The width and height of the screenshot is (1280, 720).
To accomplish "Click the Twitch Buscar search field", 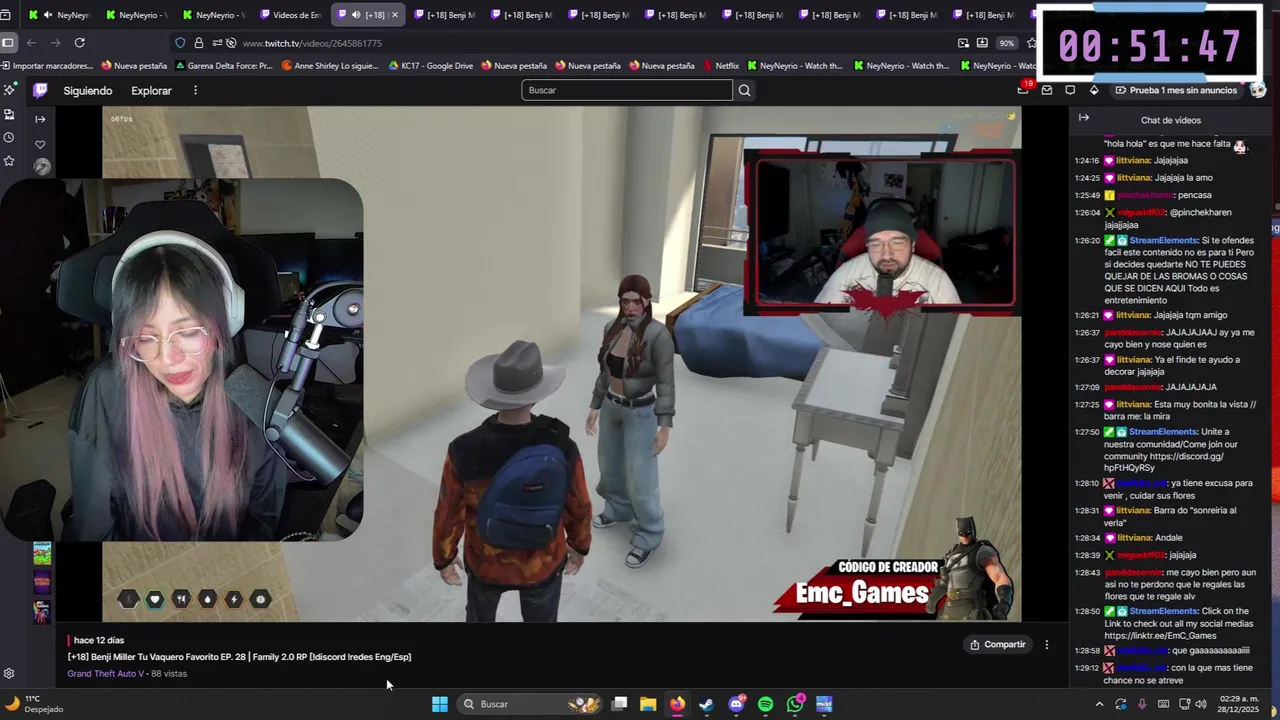I will pyautogui.click(x=627, y=90).
